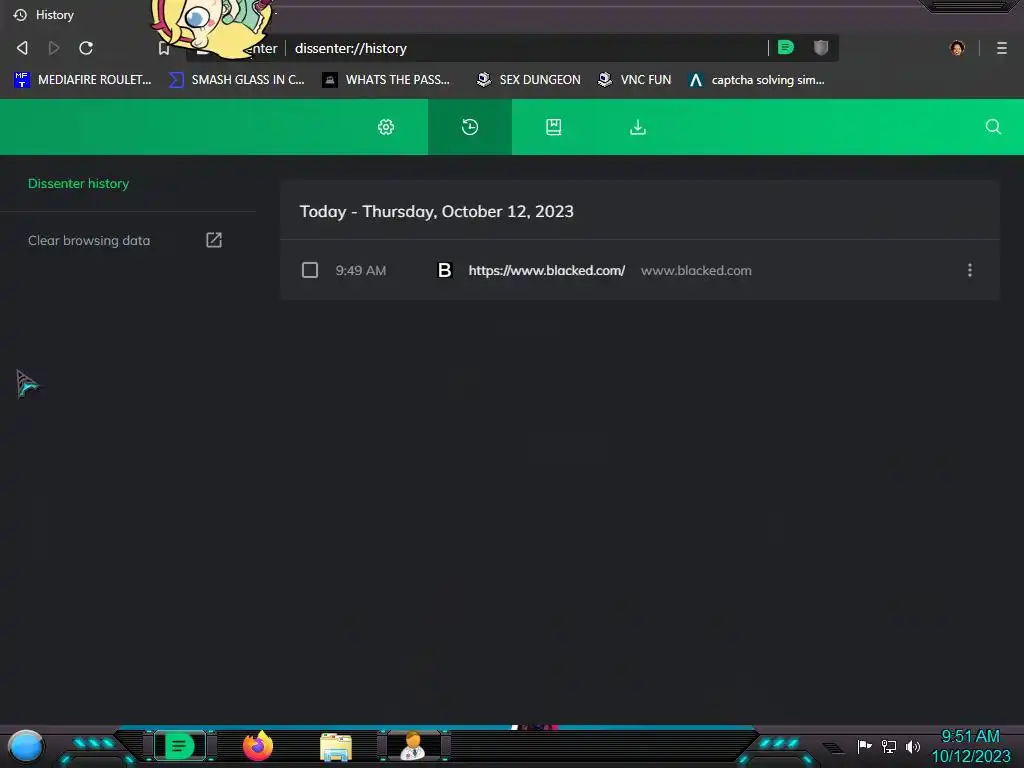Switch to the Settings gear tab
The image size is (1024, 768).
[x=386, y=127]
